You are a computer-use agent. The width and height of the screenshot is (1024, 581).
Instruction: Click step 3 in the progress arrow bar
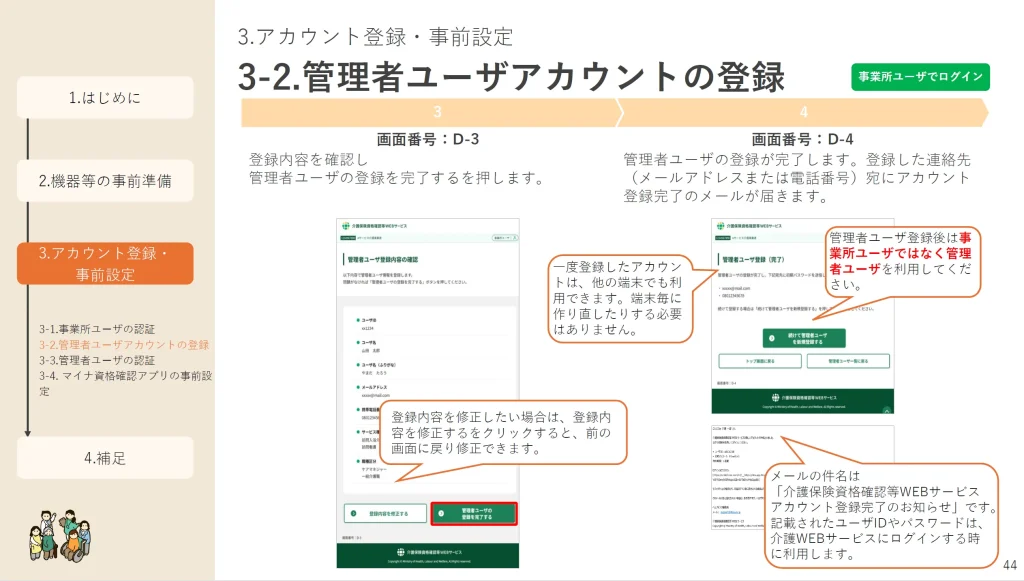437,113
